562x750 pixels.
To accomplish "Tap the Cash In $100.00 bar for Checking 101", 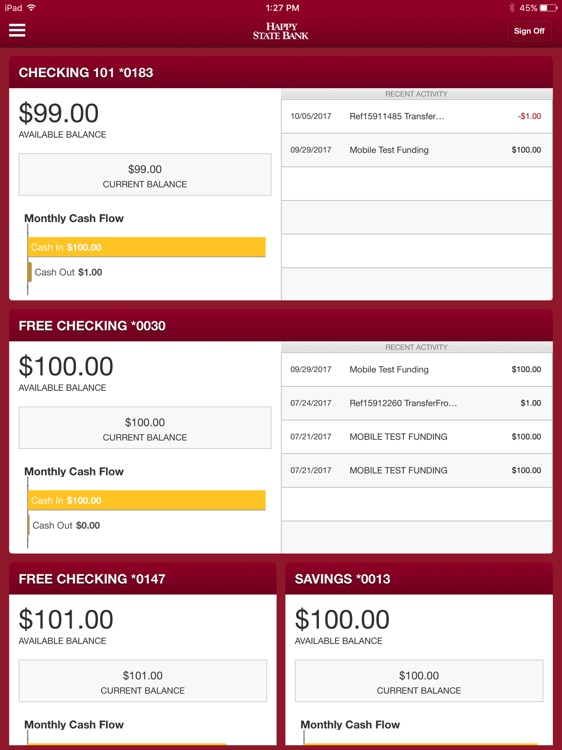I will 146,247.
